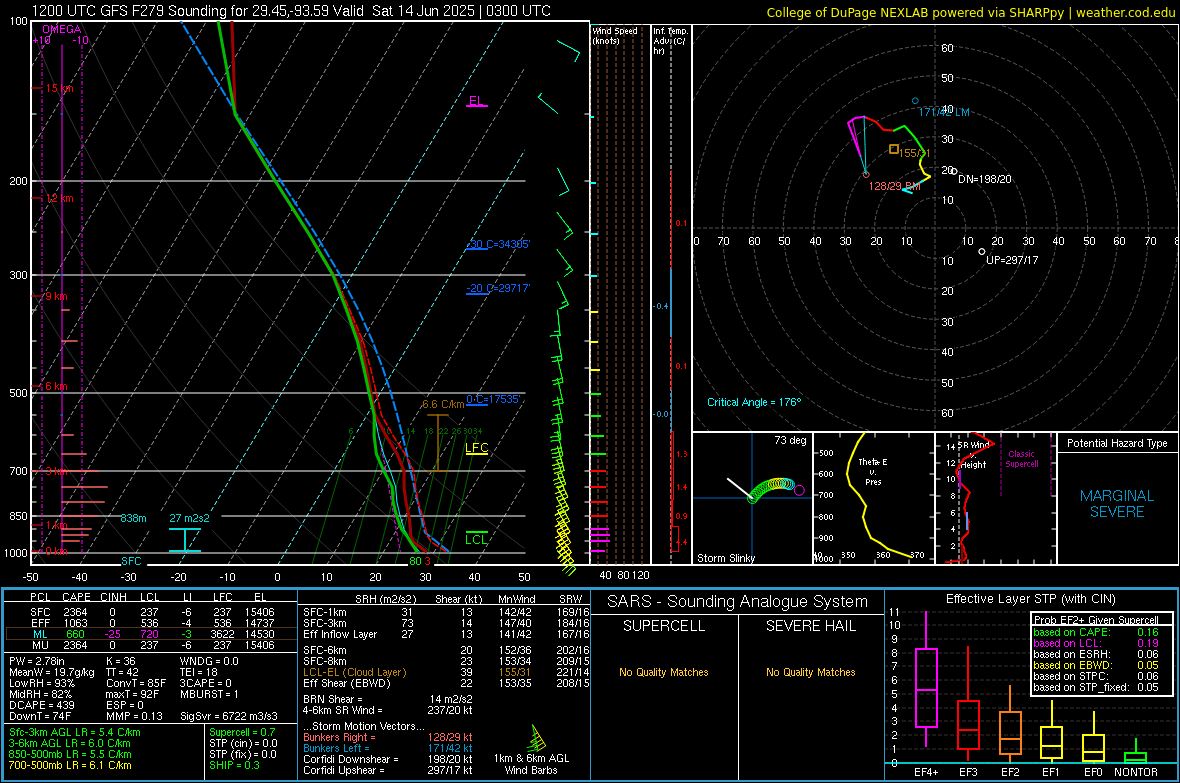Click the 171/42 LM hodograph label

944,112
